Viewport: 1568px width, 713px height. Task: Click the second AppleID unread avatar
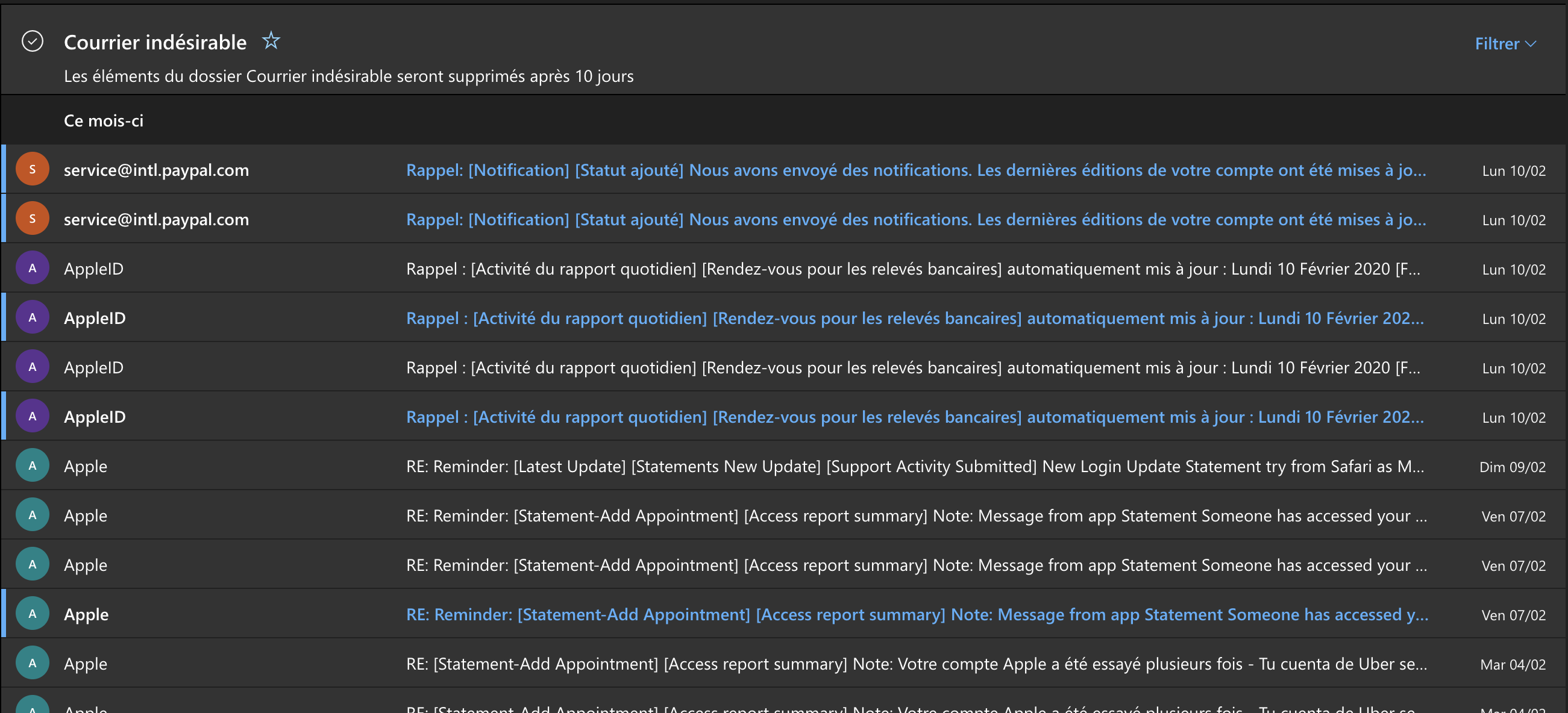tap(33, 317)
